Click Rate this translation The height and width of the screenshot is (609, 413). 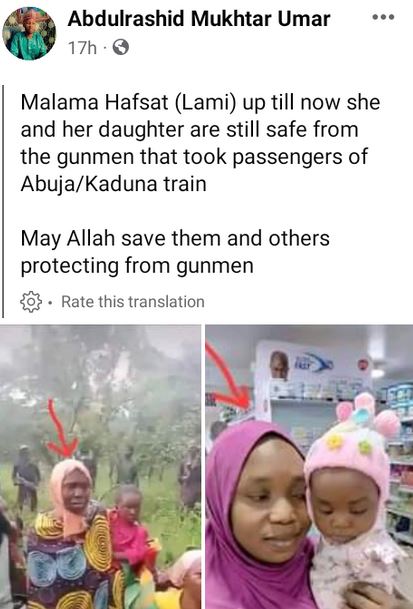tap(133, 302)
